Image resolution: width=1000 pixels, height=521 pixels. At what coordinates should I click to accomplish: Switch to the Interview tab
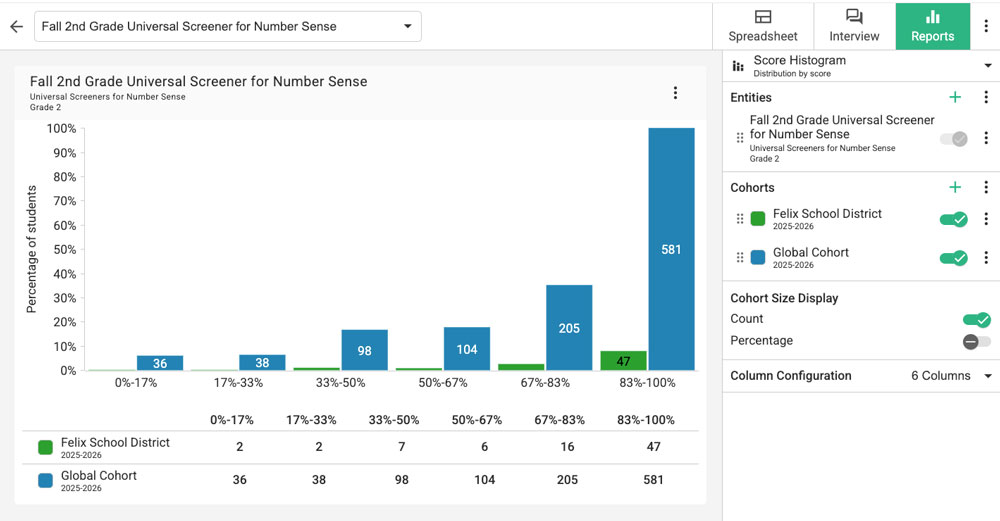[x=853, y=26]
